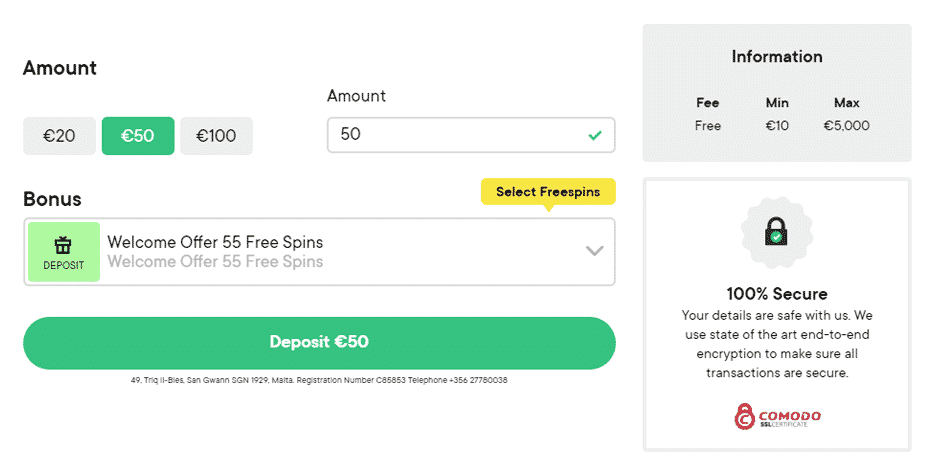This screenshot has height=460, width=932.
Task: Click the padlock security badge icon
Action: tap(776, 231)
